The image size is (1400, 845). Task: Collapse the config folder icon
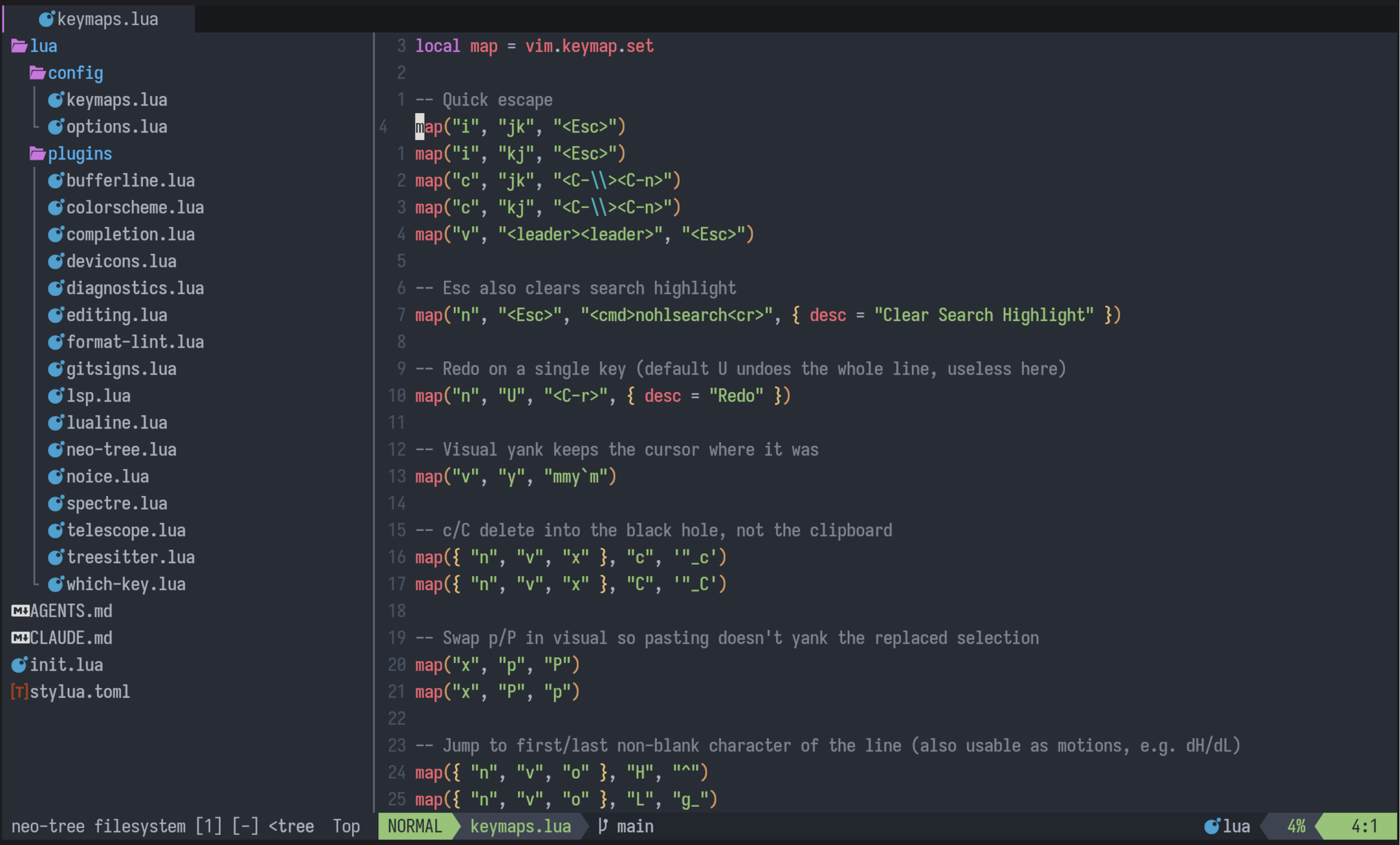38,73
